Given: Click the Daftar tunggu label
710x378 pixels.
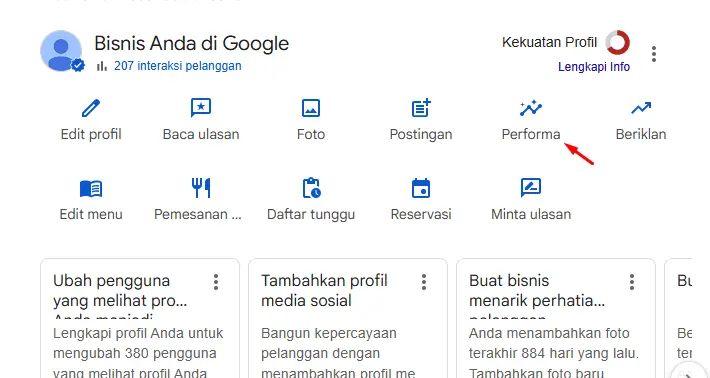Looking at the screenshot, I should coord(311,214).
